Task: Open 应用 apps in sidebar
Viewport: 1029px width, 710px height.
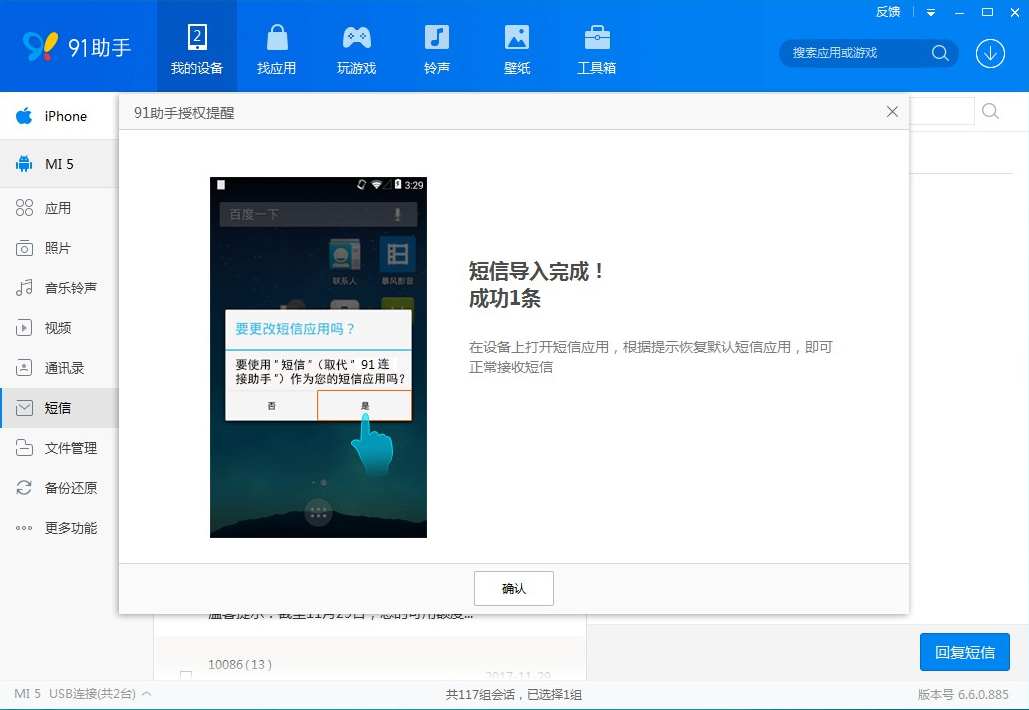Action: coord(59,208)
